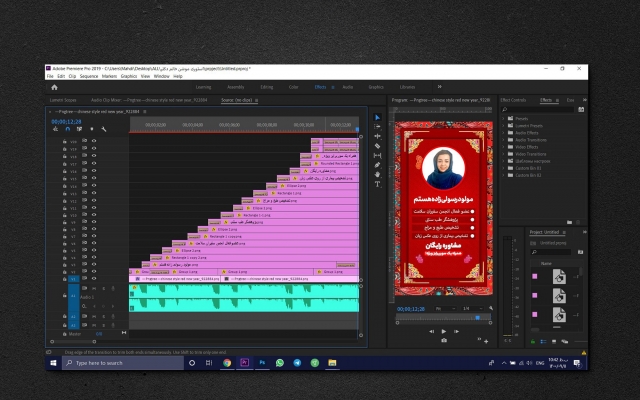Select the Razor tool
640x400 pixels.
[377, 146]
